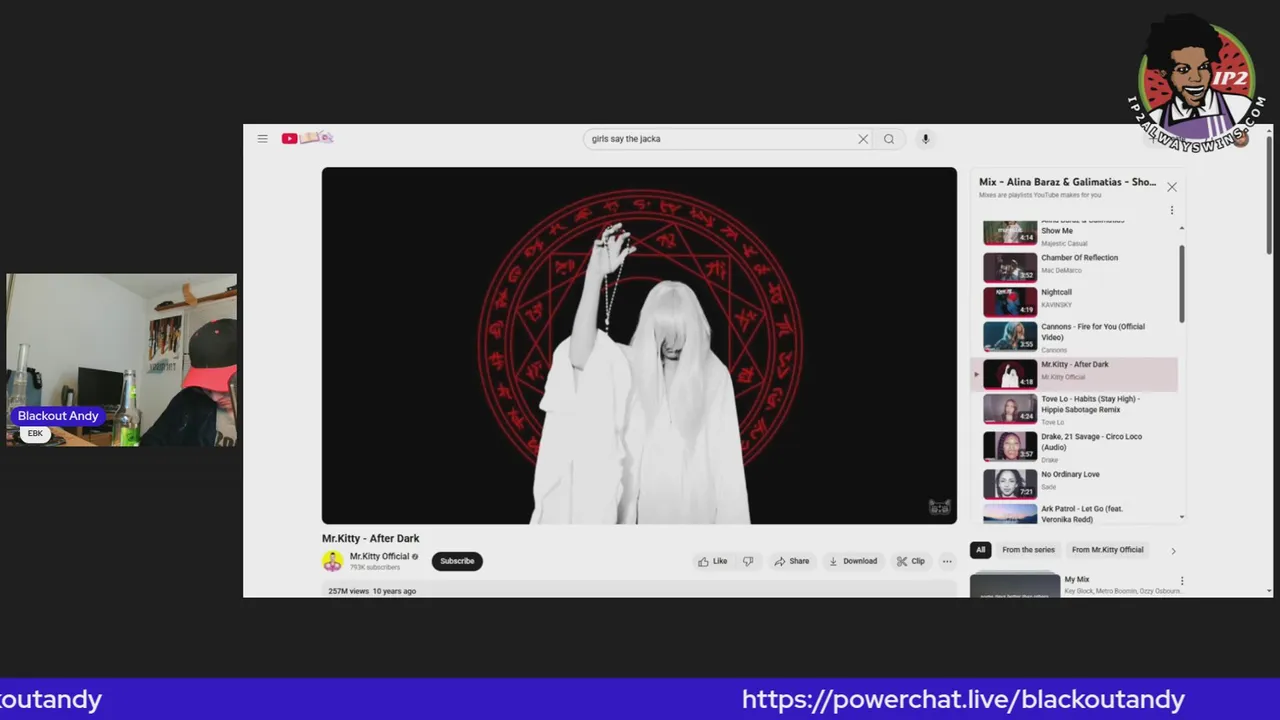Image resolution: width=1280 pixels, height=720 pixels.
Task: Select the From Mr.Kitty Official chip
Action: click(x=1107, y=550)
